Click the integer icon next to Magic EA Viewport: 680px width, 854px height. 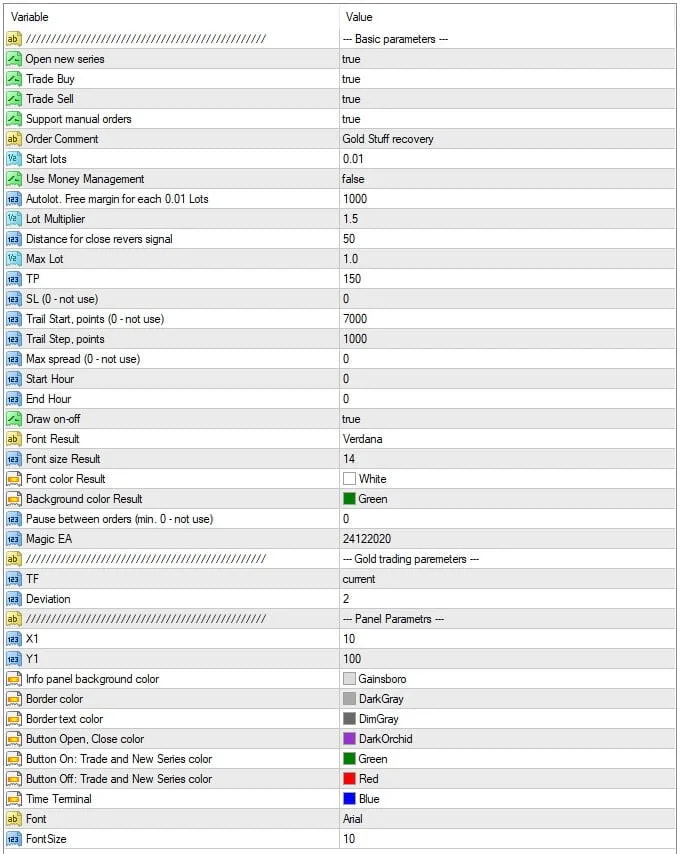[14, 539]
